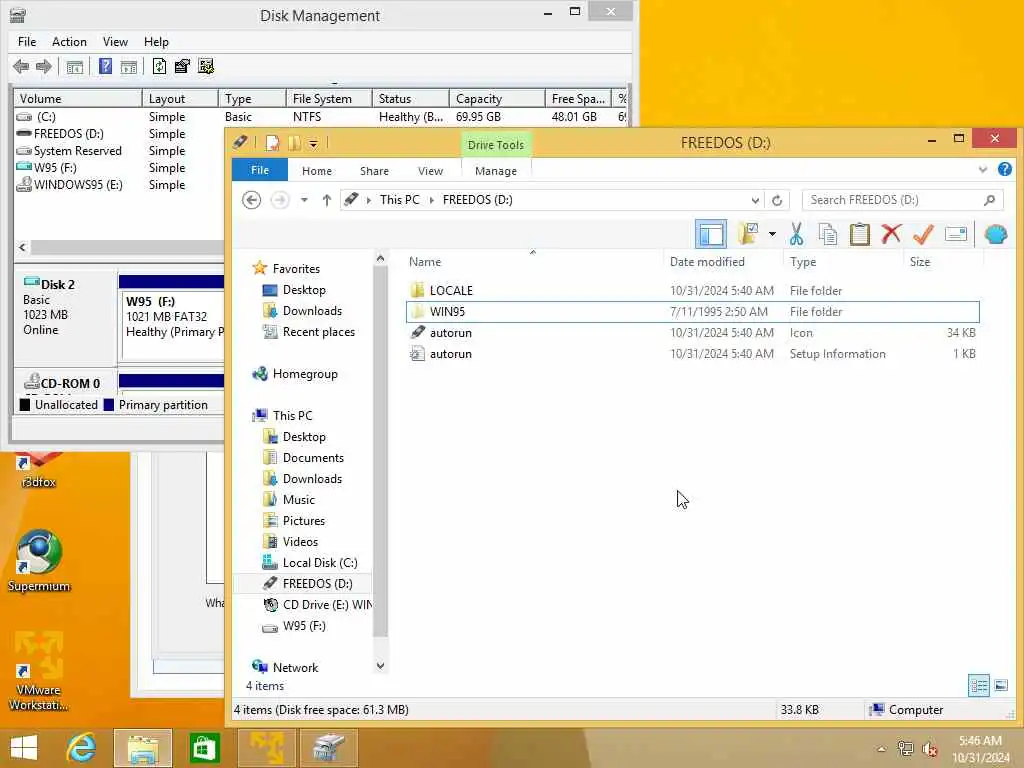This screenshot has width=1024, height=768.
Task: Switch to the View ribbon tab
Action: 430,170
